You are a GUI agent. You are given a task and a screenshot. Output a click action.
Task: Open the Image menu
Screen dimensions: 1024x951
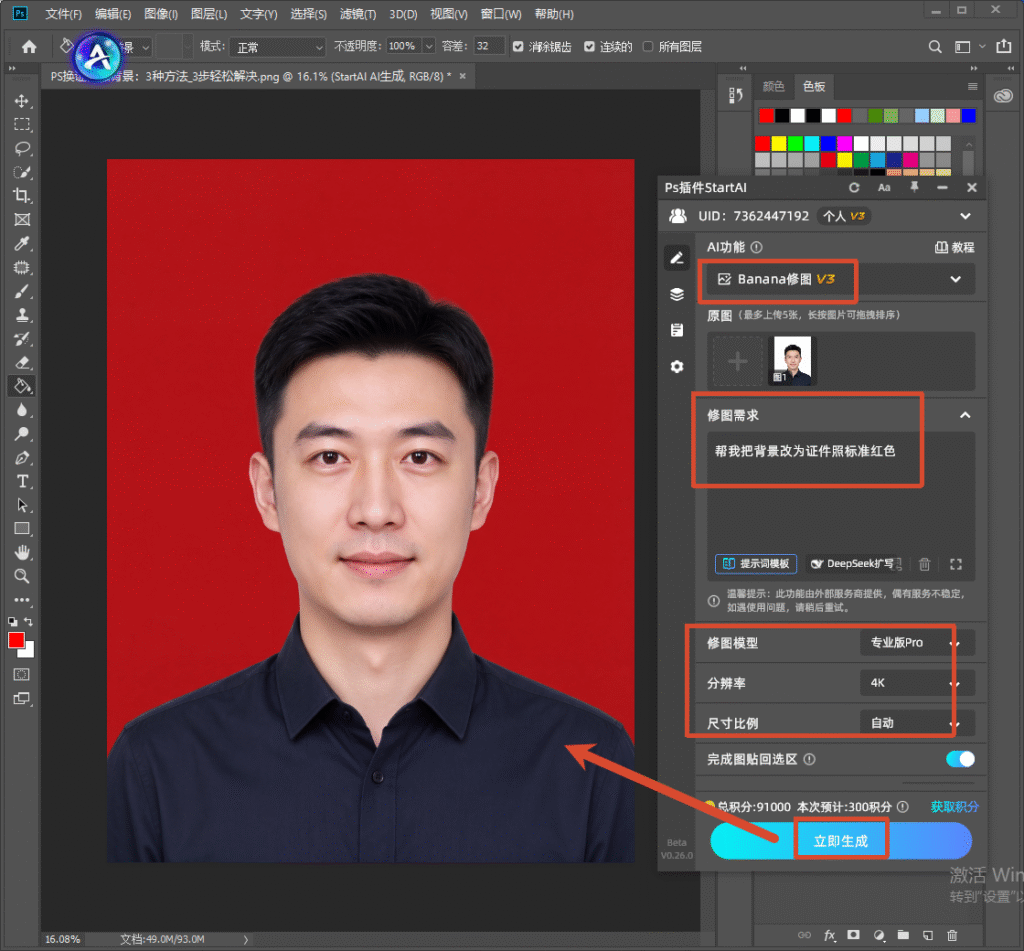coord(161,14)
